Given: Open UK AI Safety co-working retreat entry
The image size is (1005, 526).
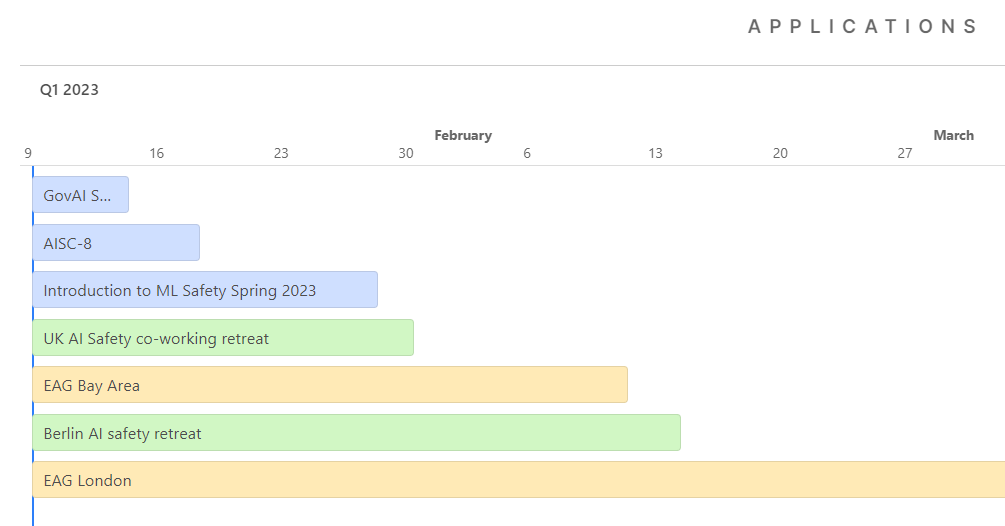Looking at the screenshot, I should tap(222, 338).
